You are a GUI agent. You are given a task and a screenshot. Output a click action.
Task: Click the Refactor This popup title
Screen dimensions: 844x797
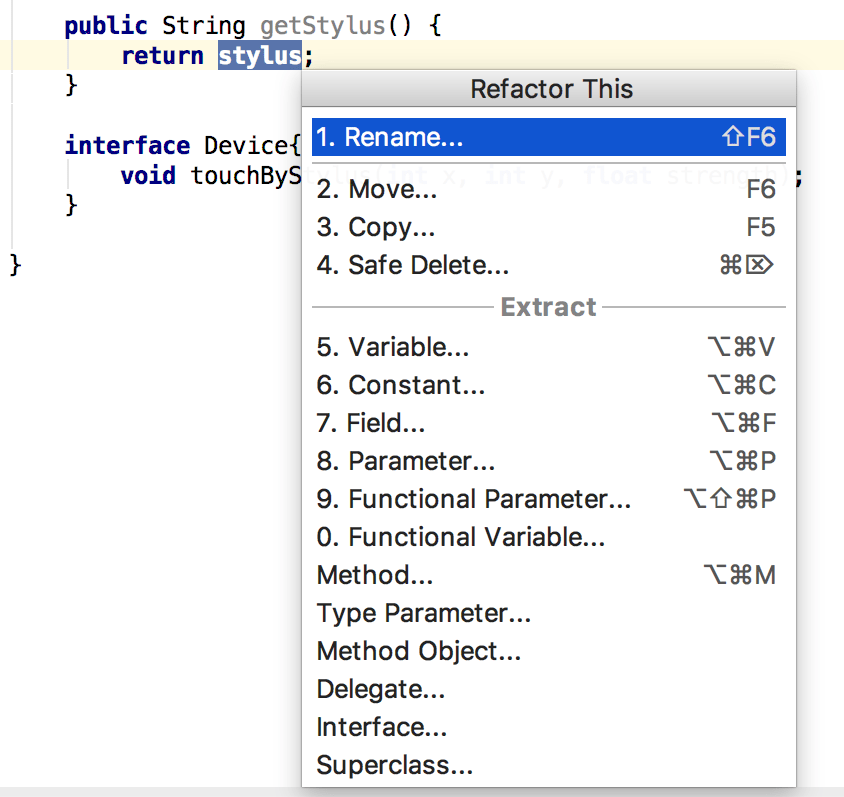550,89
